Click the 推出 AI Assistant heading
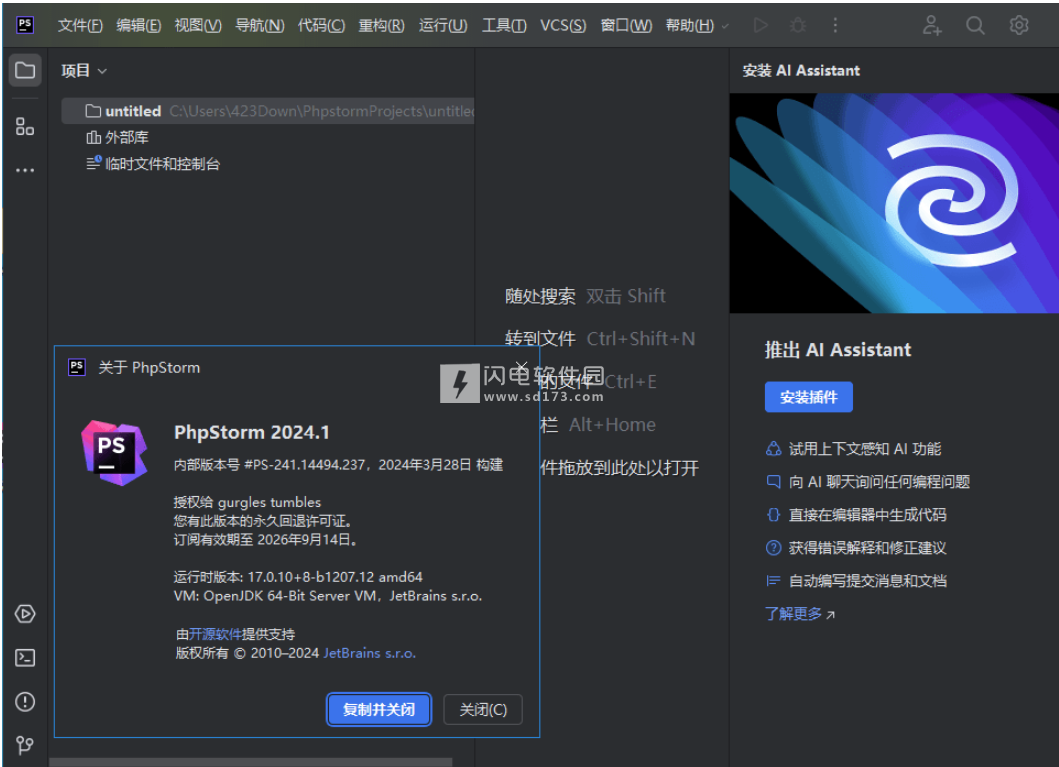 coord(837,350)
